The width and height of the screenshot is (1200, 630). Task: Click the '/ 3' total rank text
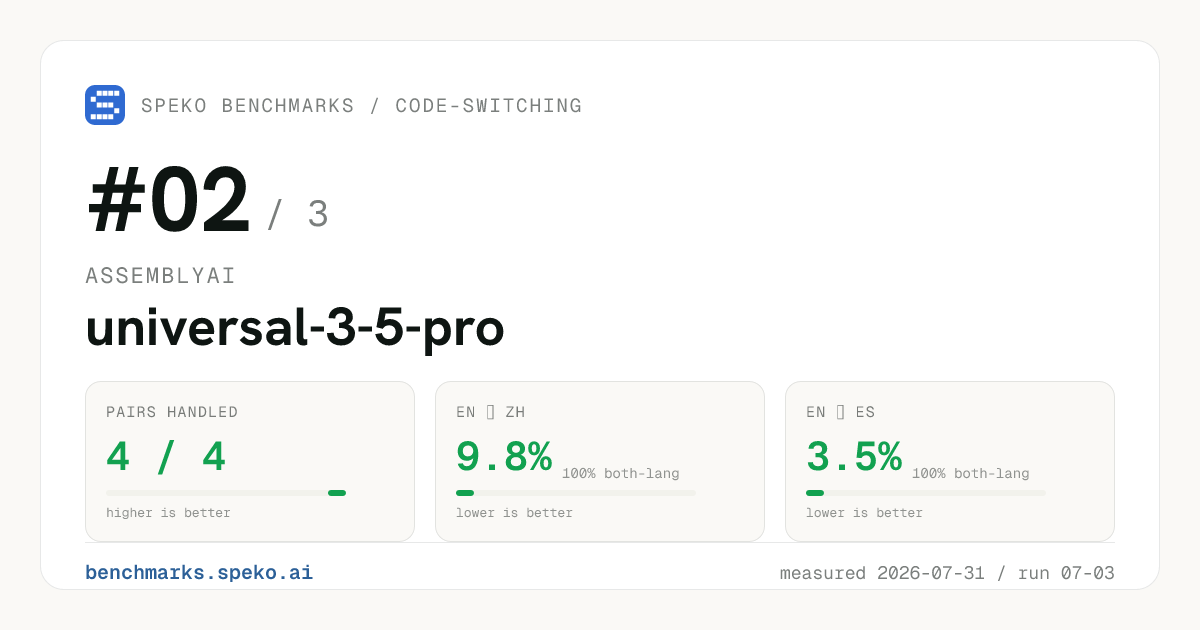[x=298, y=215]
